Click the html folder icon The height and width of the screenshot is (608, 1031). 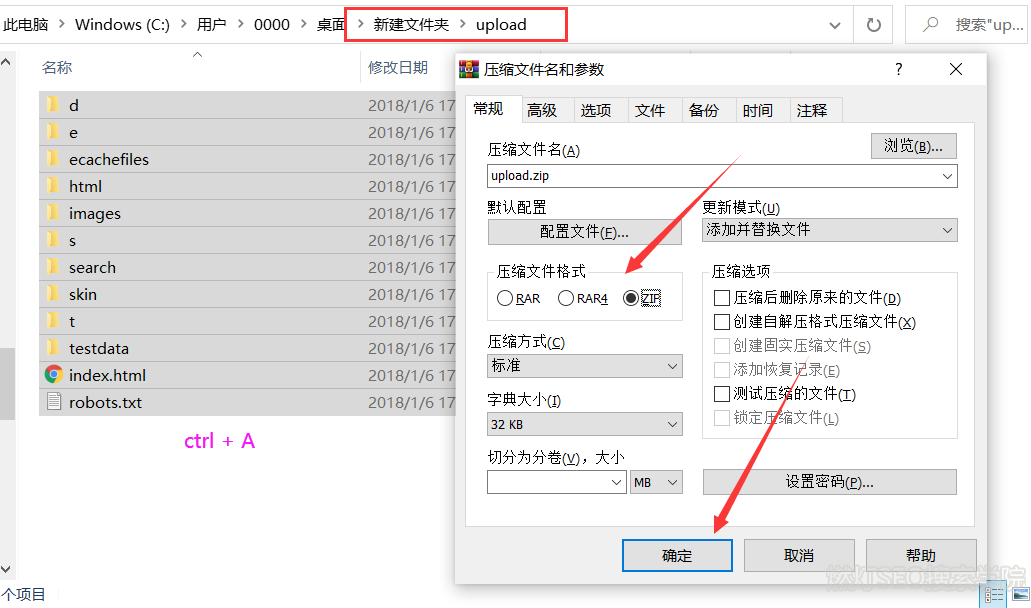coord(53,185)
